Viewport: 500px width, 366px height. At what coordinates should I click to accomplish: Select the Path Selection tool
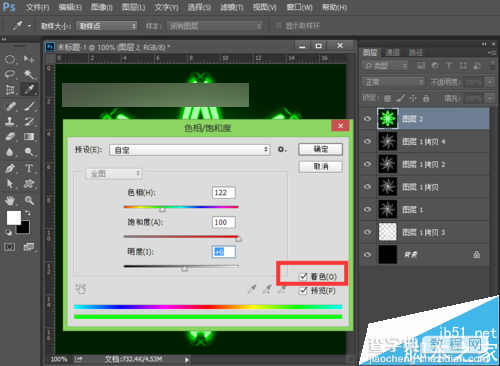tap(10, 184)
